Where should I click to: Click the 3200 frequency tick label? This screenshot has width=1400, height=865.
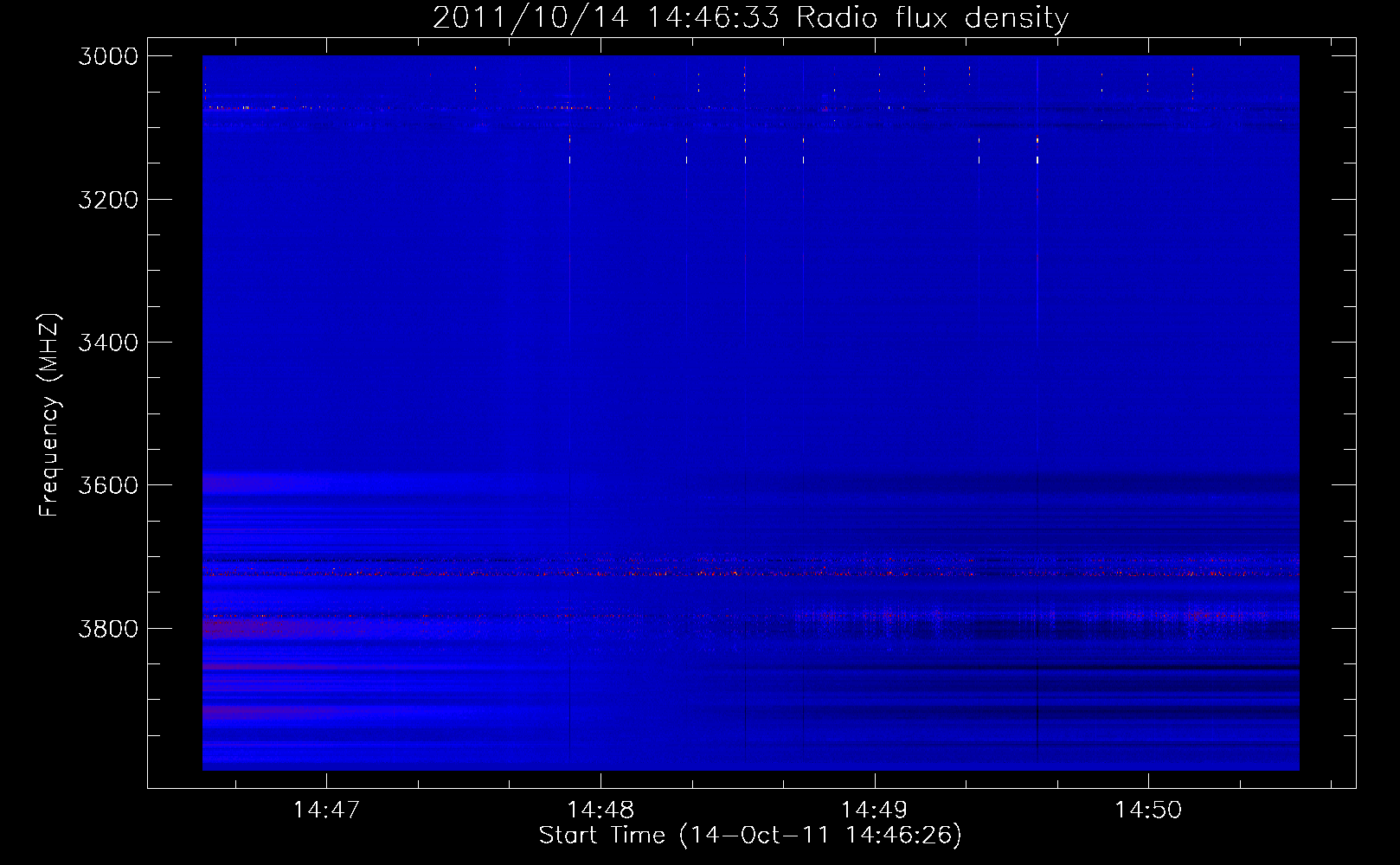point(108,200)
